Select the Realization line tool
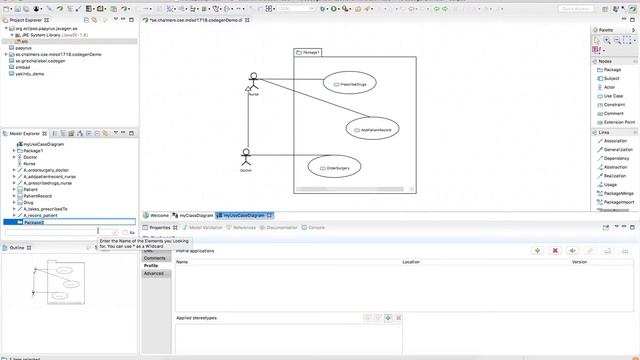This screenshot has width=640, height=360. 611,176
